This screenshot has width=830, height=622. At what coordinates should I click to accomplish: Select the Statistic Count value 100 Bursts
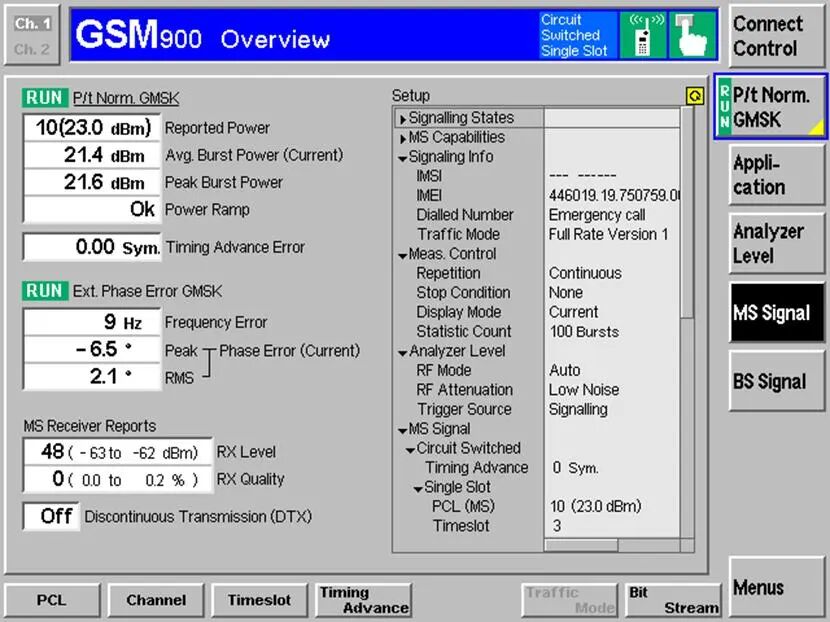pos(584,332)
